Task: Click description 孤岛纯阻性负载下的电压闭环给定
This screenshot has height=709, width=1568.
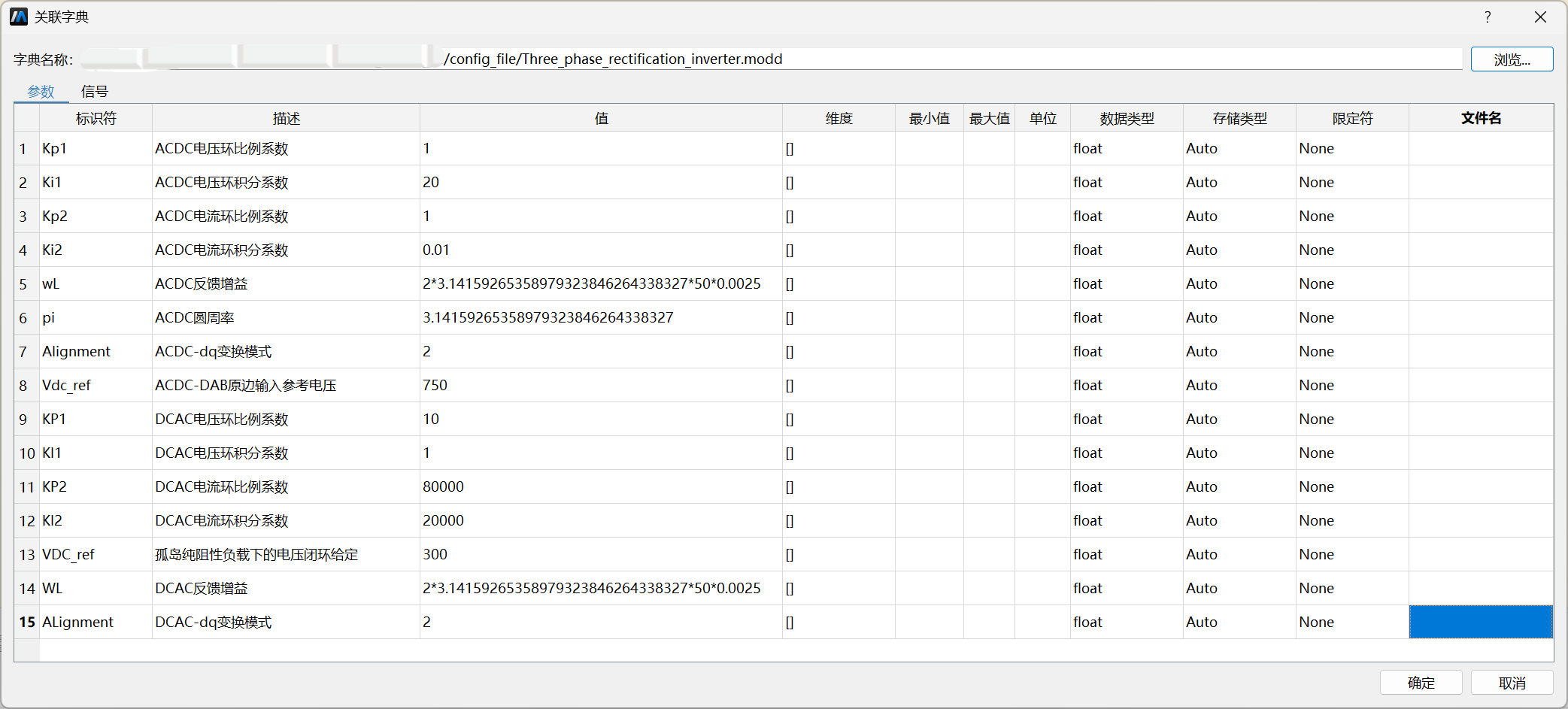Action: click(287, 554)
